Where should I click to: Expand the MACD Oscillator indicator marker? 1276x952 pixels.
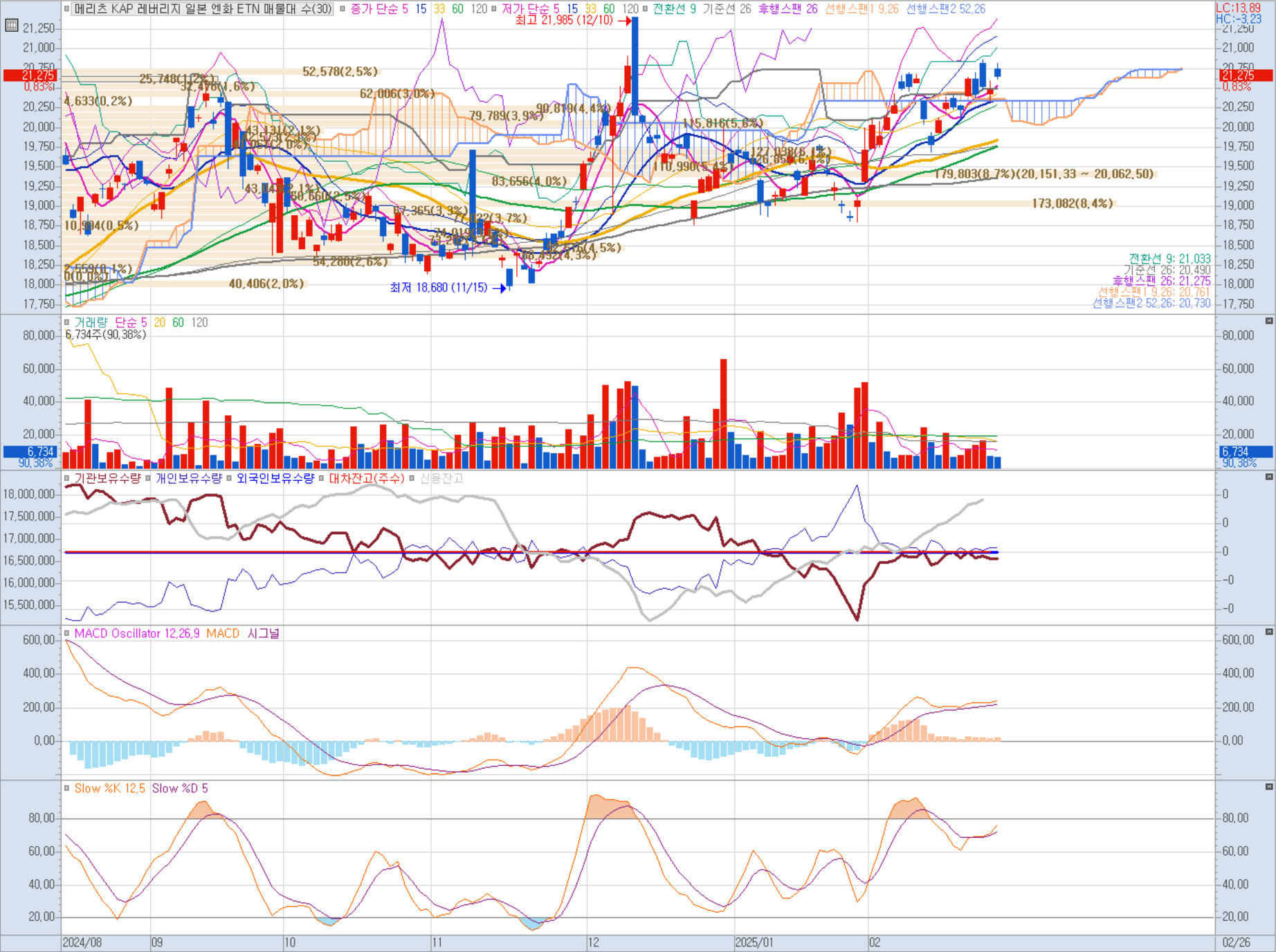coord(67,633)
